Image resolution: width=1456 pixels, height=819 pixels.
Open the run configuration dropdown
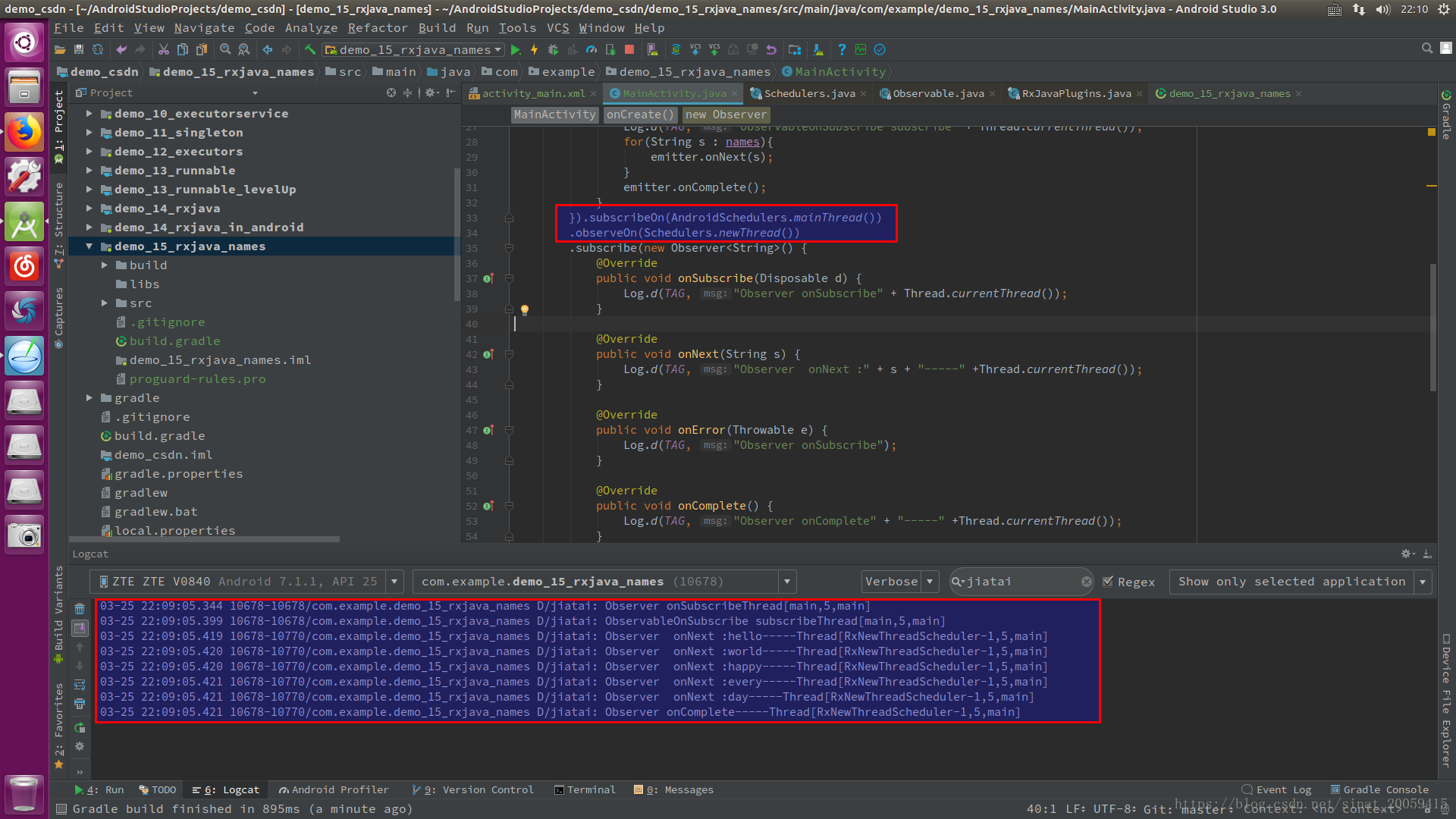click(x=413, y=50)
